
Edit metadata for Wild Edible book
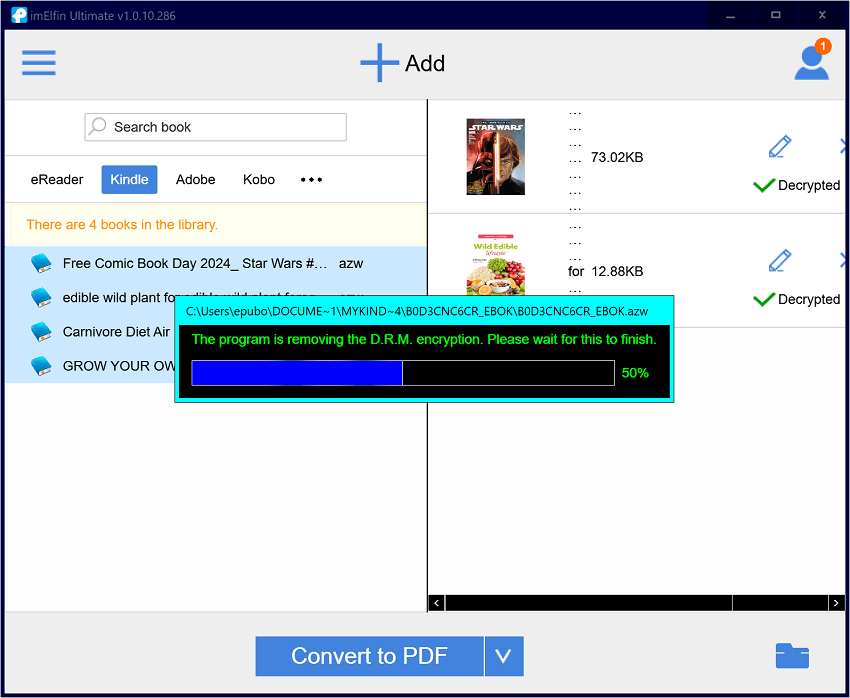[780, 260]
